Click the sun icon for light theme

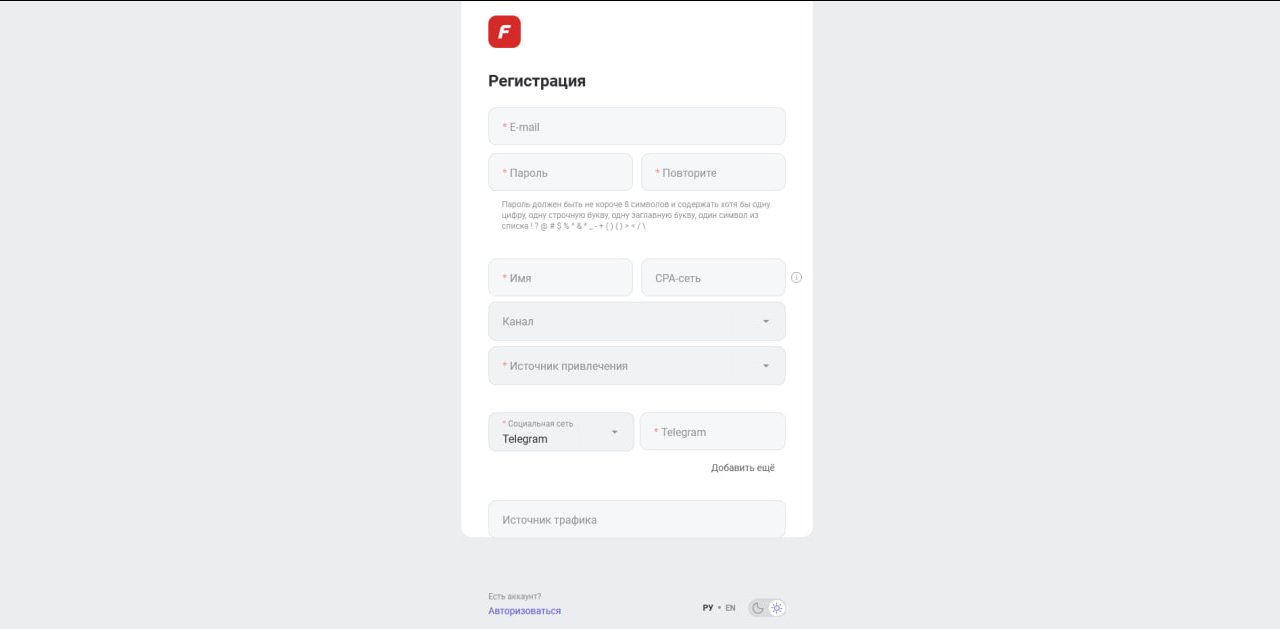click(777, 608)
